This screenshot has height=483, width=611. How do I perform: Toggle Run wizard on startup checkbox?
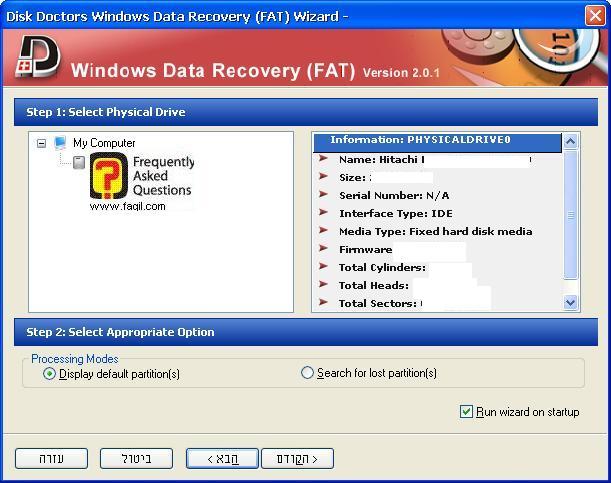point(466,412)
